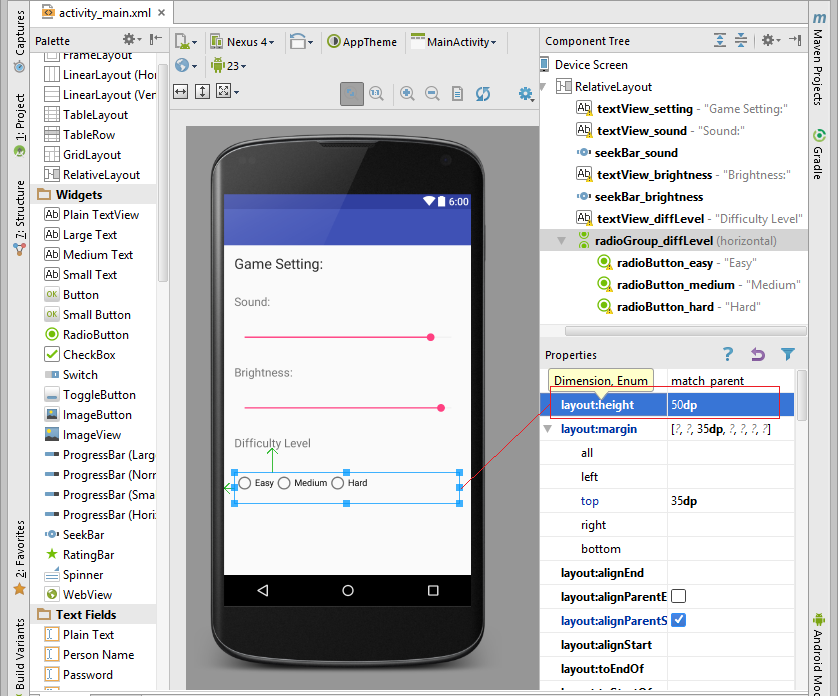Open the Structure tool window
The image size is (838, 696).
click(x=19, y=218)
